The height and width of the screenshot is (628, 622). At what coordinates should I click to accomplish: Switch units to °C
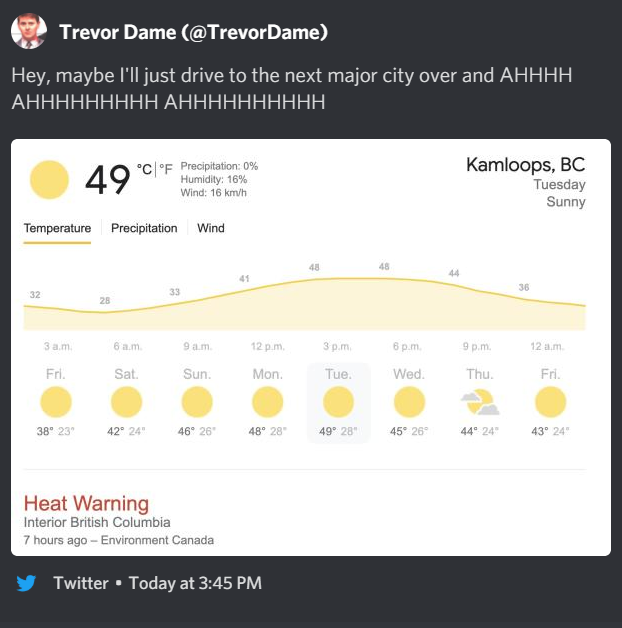pyautogui.click(x=144, y=169)
